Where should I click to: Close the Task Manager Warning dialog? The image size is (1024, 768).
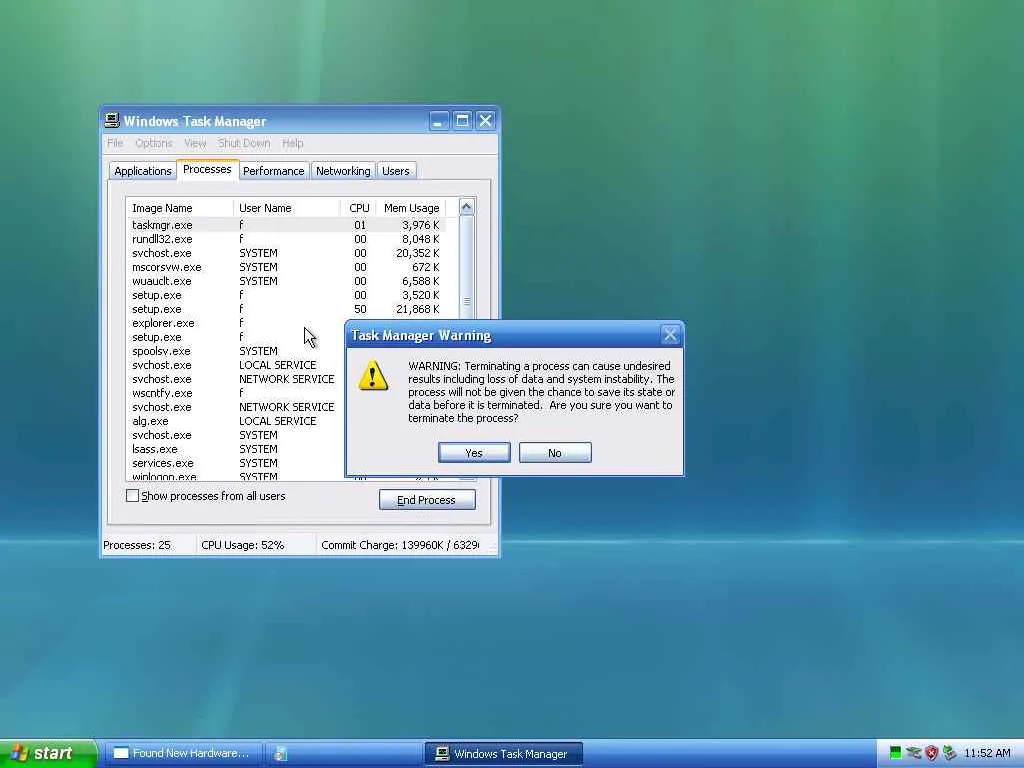click(x=670, y=335)
